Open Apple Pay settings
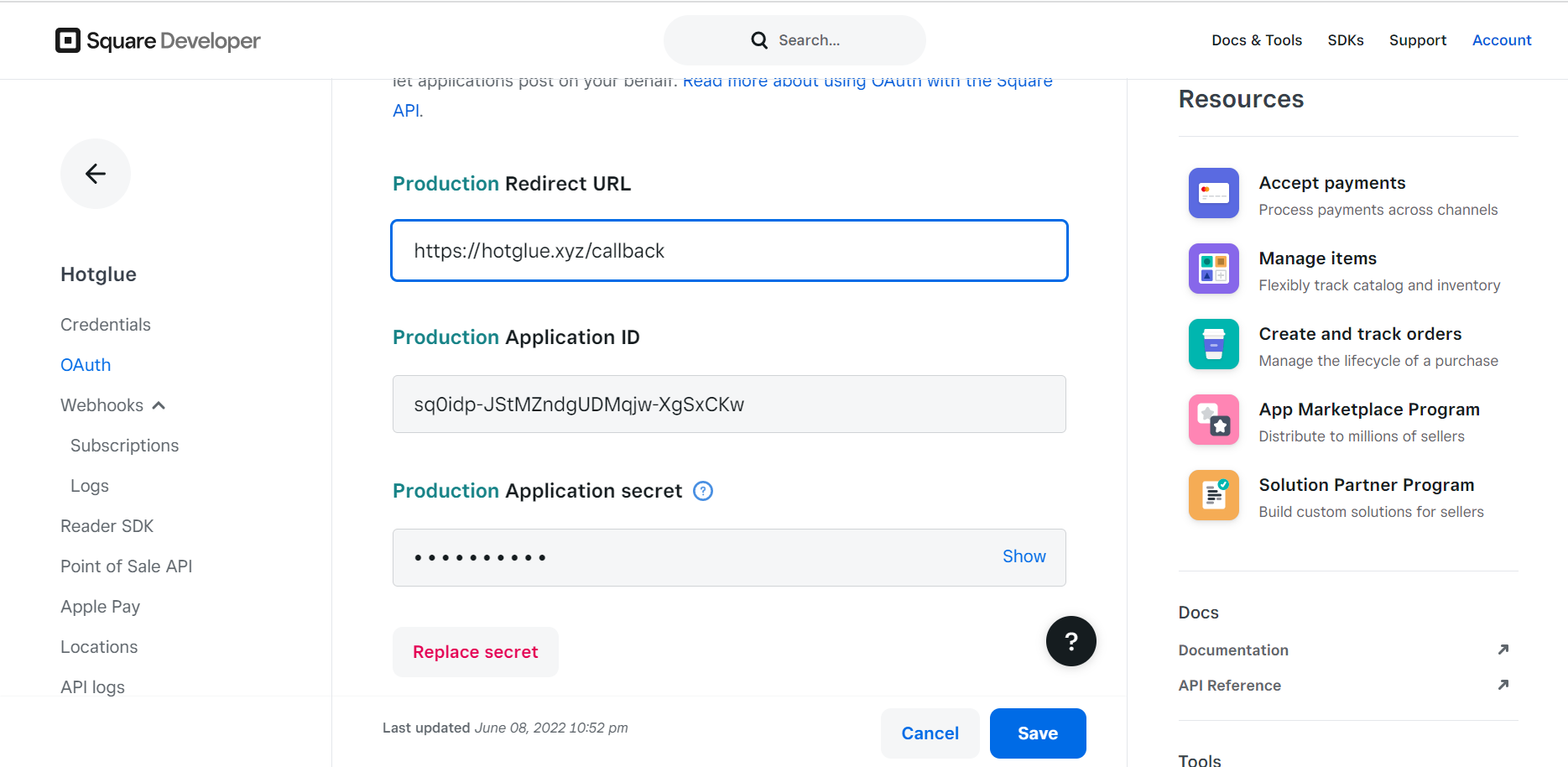The width and height of the screenshot is (1568, 767). pyautogui.click(x=100, y=607)
